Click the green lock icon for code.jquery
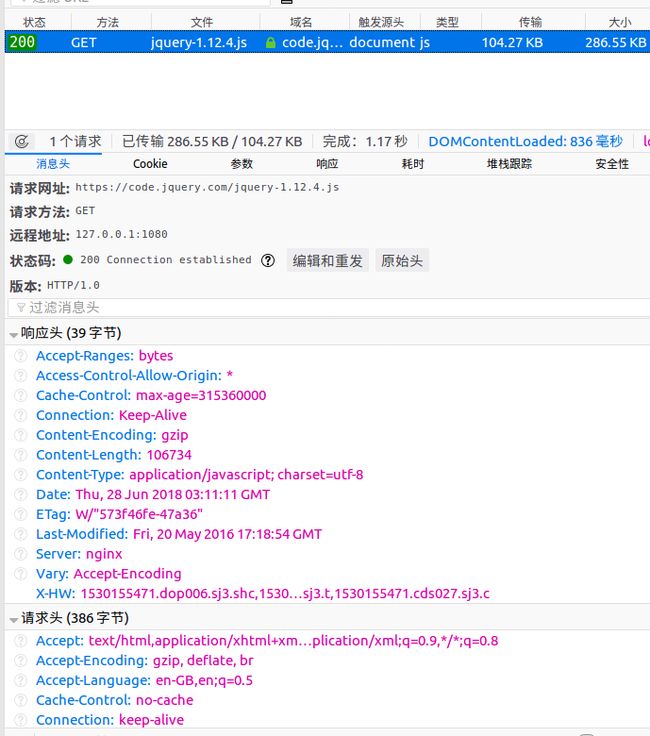 (x=270, y=43)
